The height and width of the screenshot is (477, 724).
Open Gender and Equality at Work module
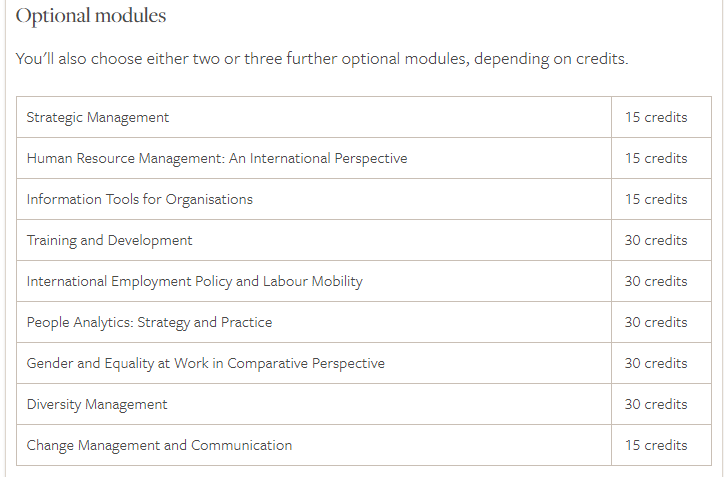[206, 363]
